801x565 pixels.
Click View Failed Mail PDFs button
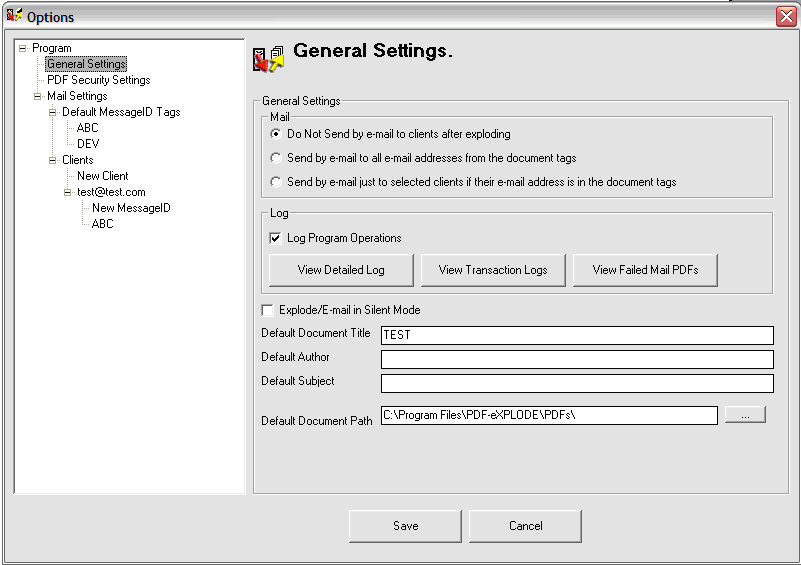[x=645, y=270]
